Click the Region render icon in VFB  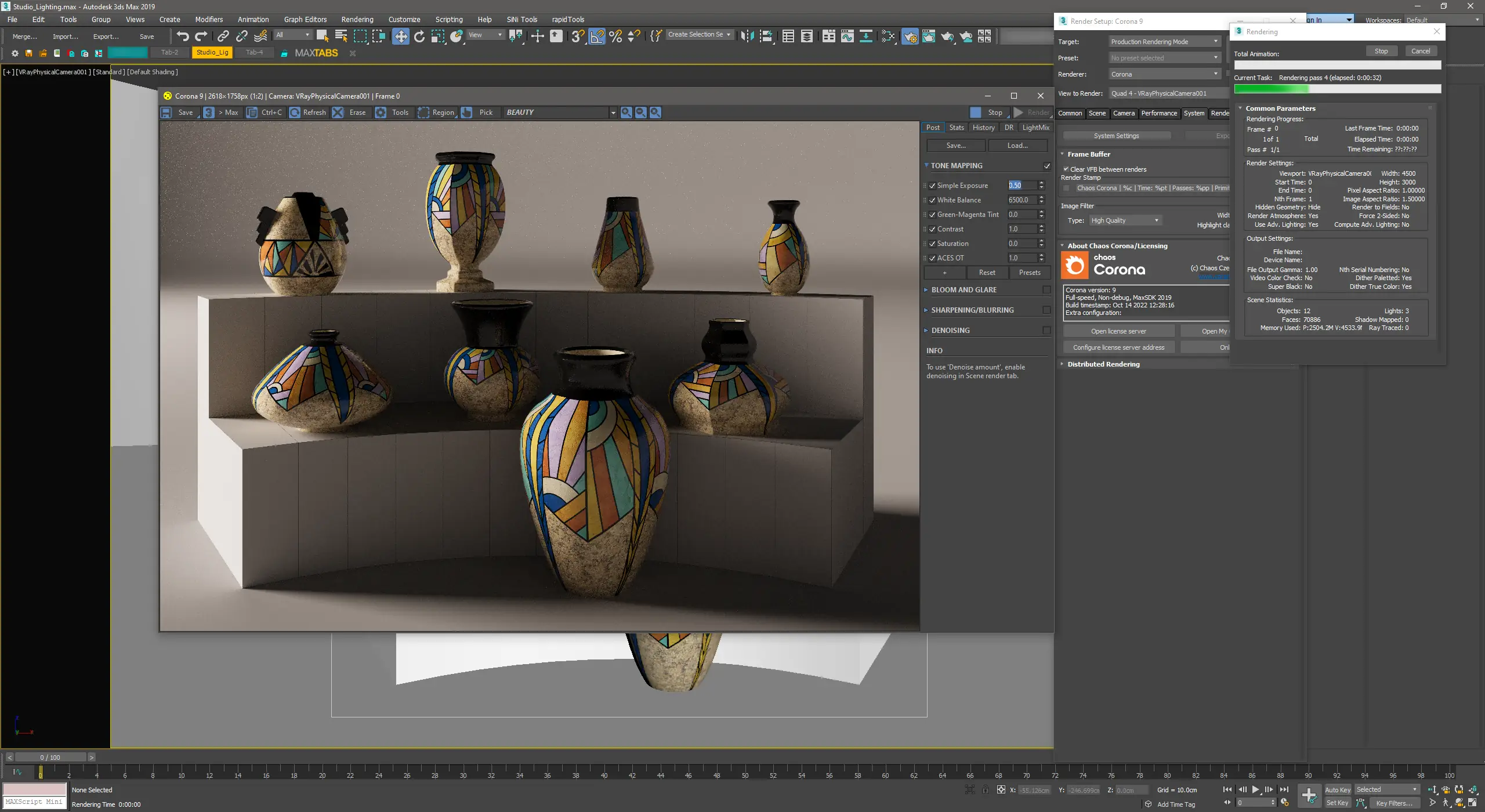click(424, 113)
